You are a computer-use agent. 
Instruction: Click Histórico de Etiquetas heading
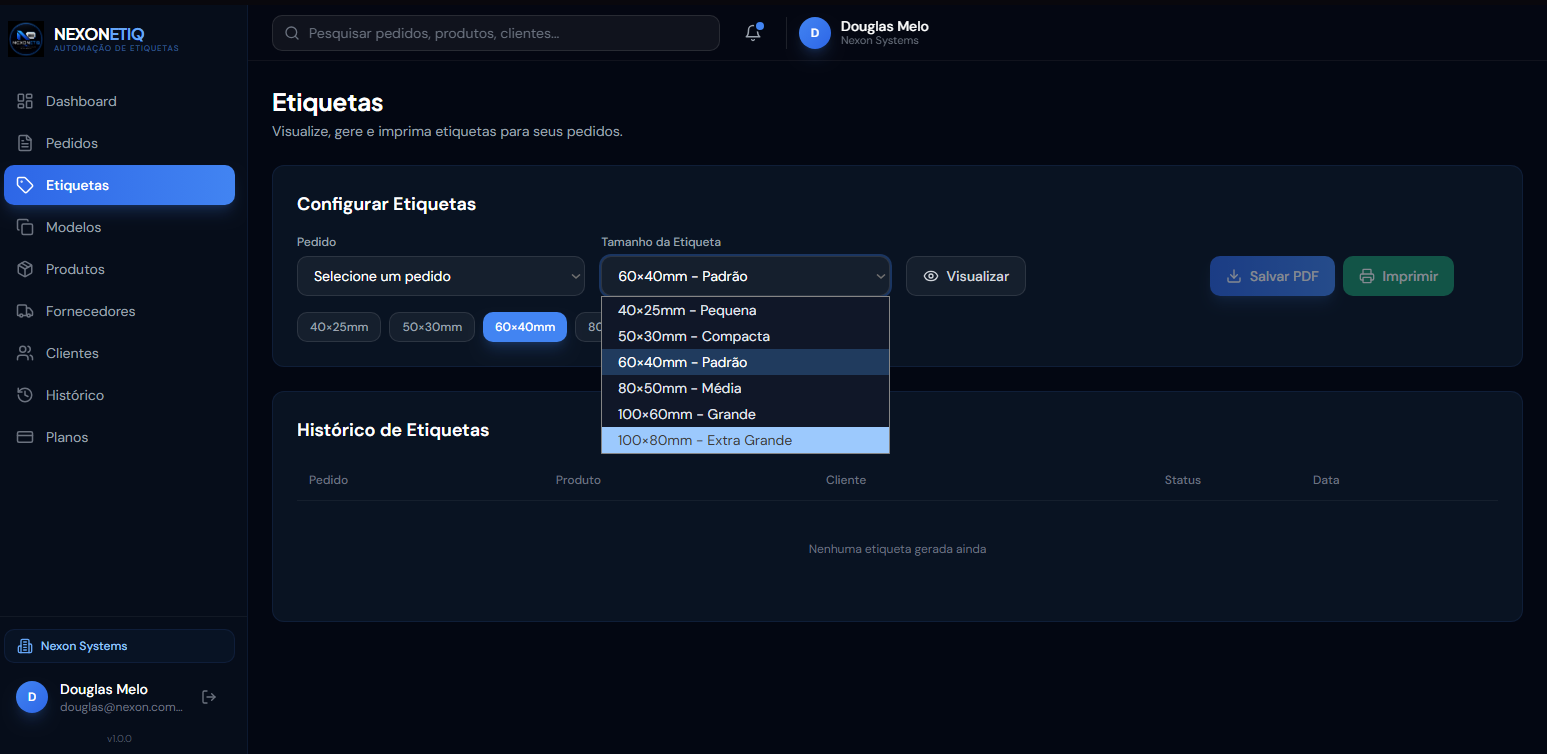click(393, 430)
